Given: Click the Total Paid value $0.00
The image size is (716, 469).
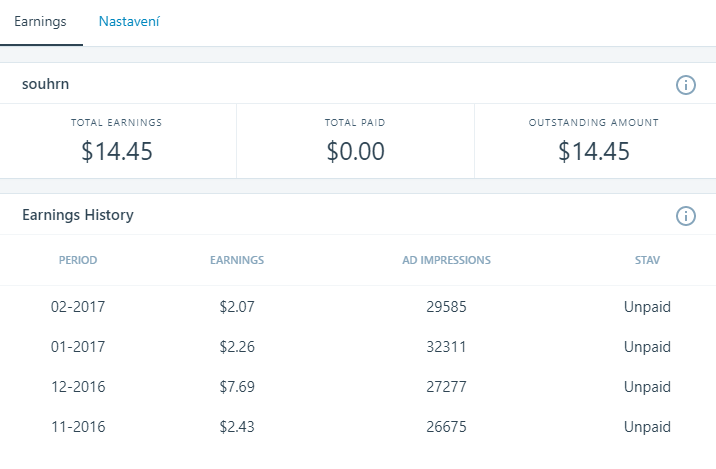Looking at the screenshot, I should (x=355, y=151).
